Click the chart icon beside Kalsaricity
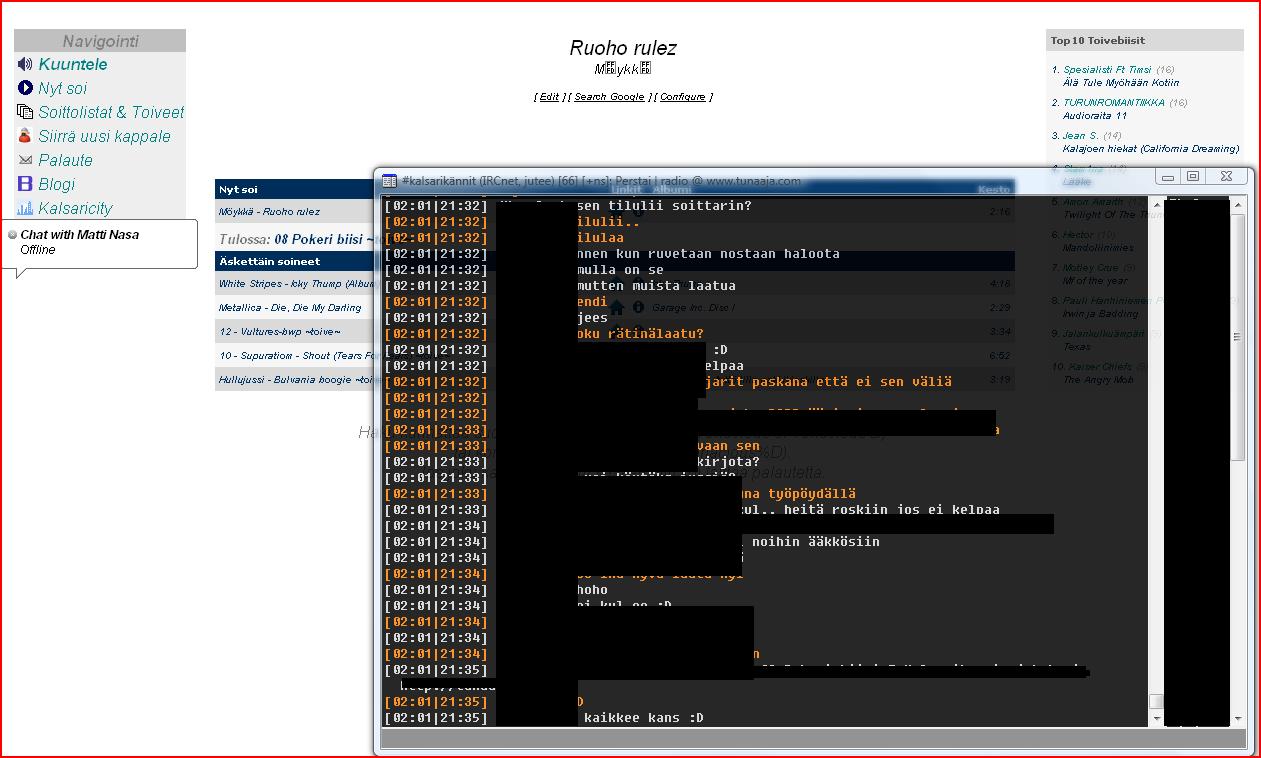The height and width of the screenshot is (758, 1261). tap(25, 208)
